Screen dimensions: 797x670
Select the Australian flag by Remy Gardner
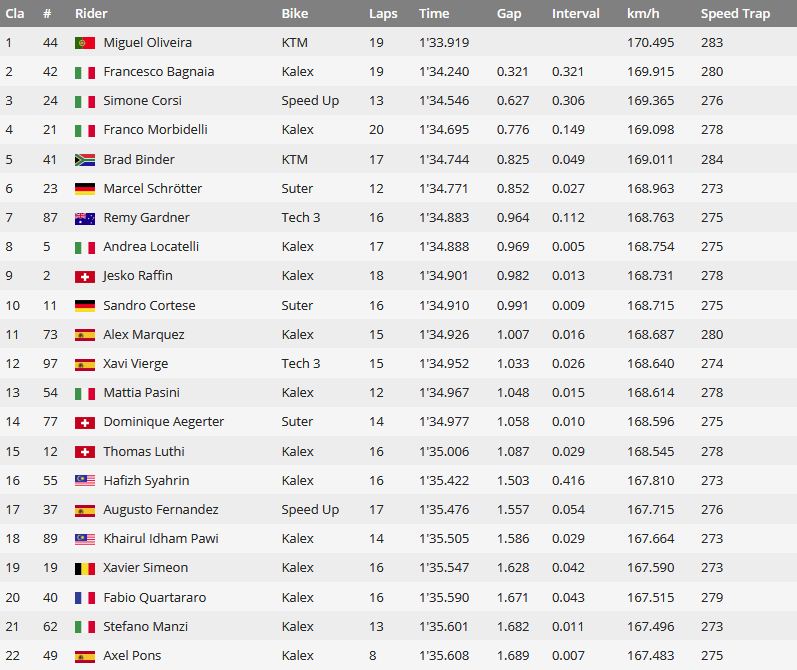pyautogui.click(x=85, y=219)
